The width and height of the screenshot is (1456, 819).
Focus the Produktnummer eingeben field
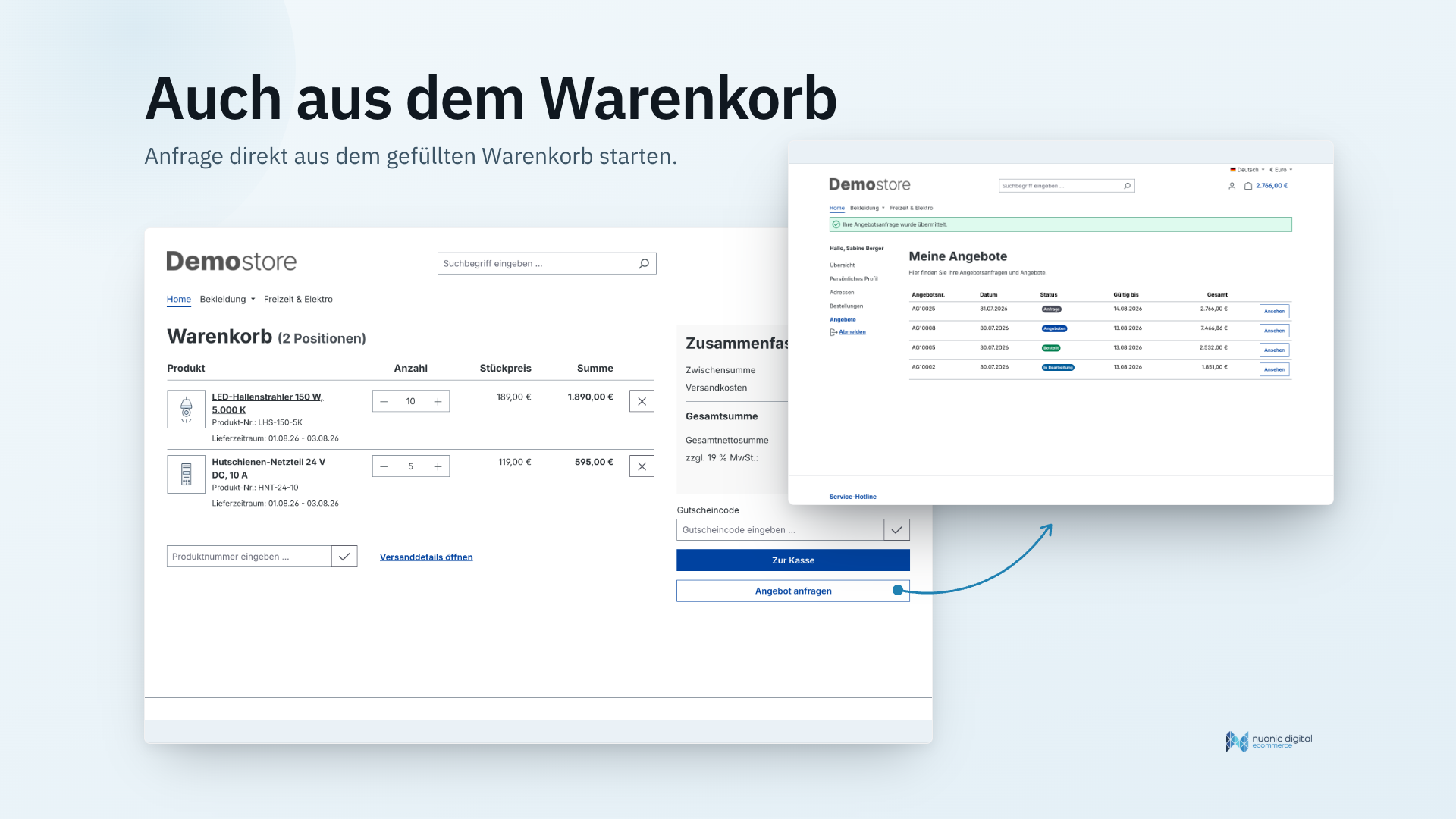pyautogui.click(x=249, y=557)
